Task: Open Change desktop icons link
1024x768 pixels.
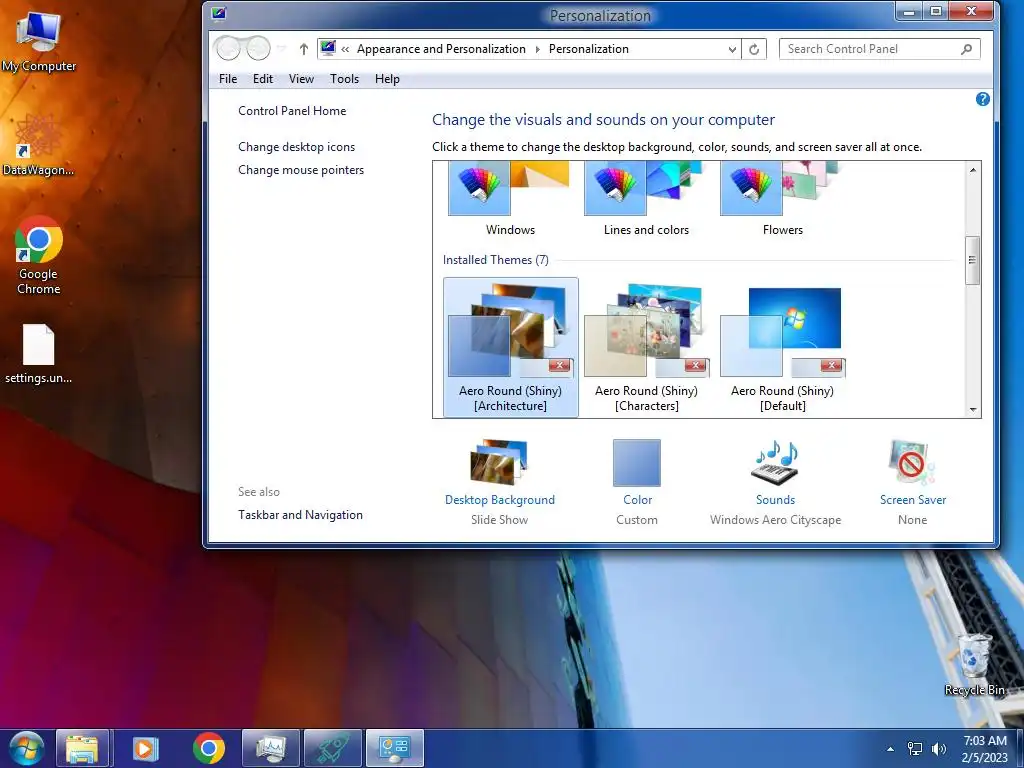Action: point(296,147)
